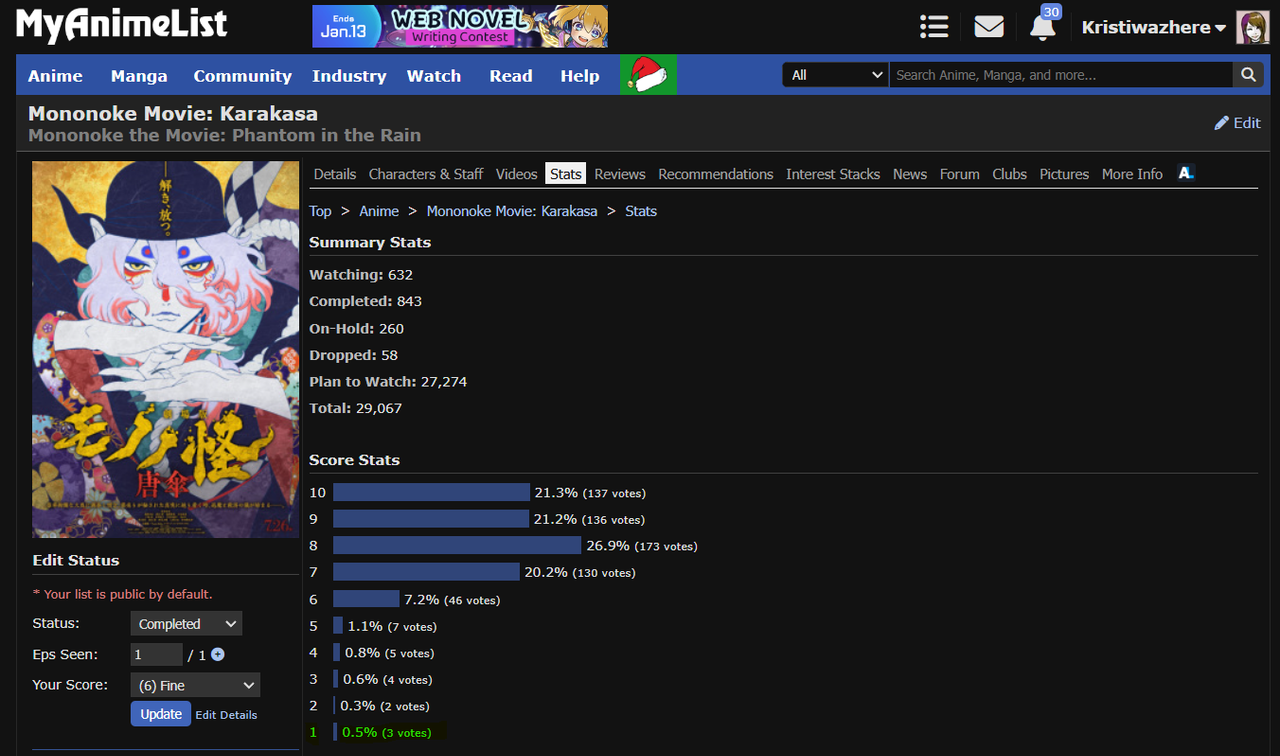Open the Manga menu
The width and height of the screenshot is (1280, 756).
139,76
